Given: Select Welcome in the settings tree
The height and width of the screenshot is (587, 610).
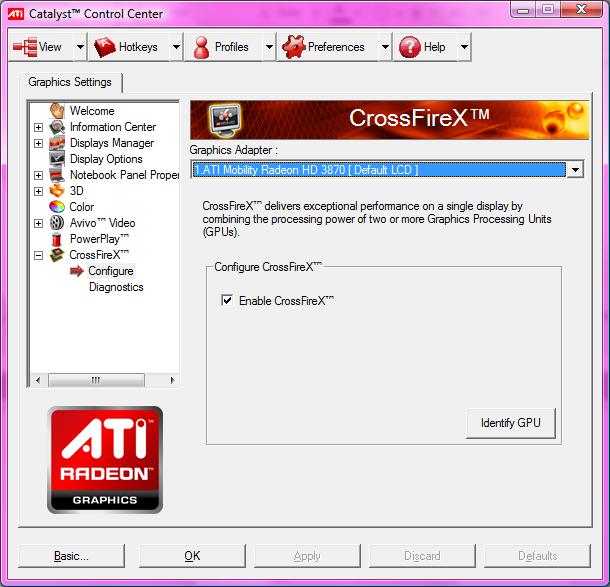Looking at the screenshot, I should tap(92, 111).
